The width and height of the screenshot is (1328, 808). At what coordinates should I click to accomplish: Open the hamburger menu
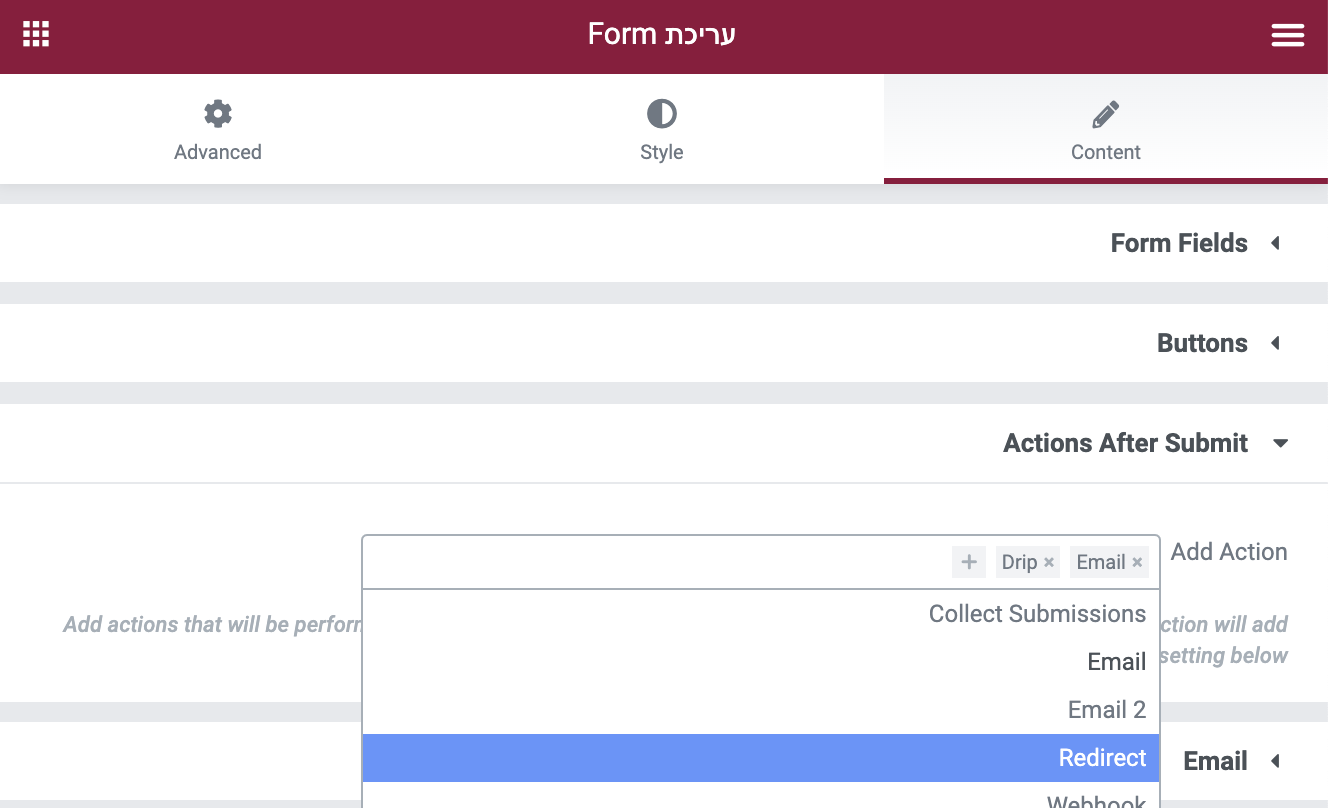click(x=1287, y=35)
